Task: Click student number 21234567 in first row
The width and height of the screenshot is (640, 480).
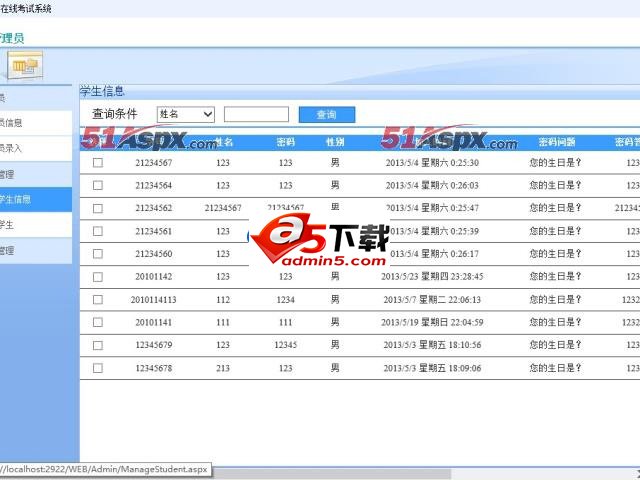Action: pyautogui.click(x=153, y=163)
